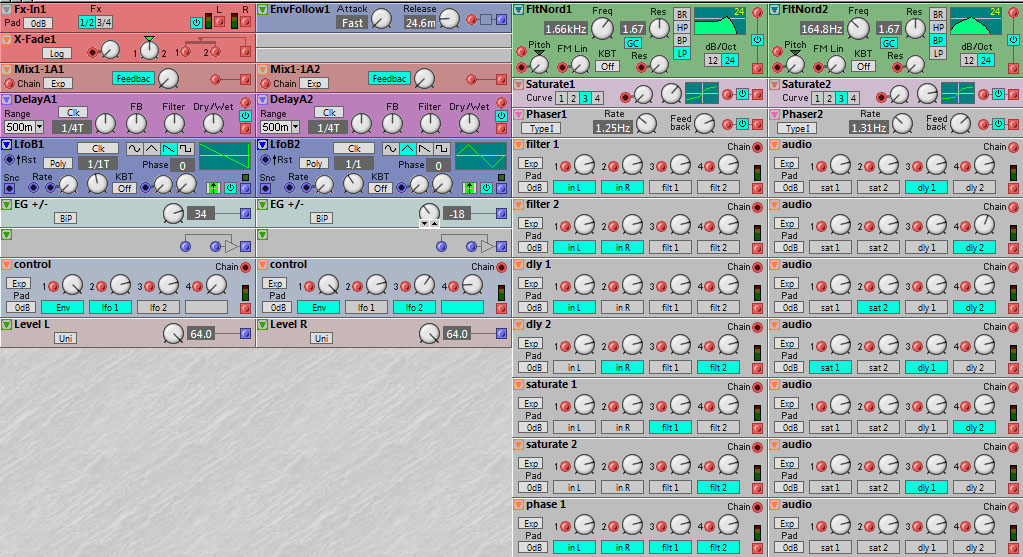This screenshot has height=557, width=1023.
Task: Click the Poly button in LfoB1
Action: tap(57, 163)
